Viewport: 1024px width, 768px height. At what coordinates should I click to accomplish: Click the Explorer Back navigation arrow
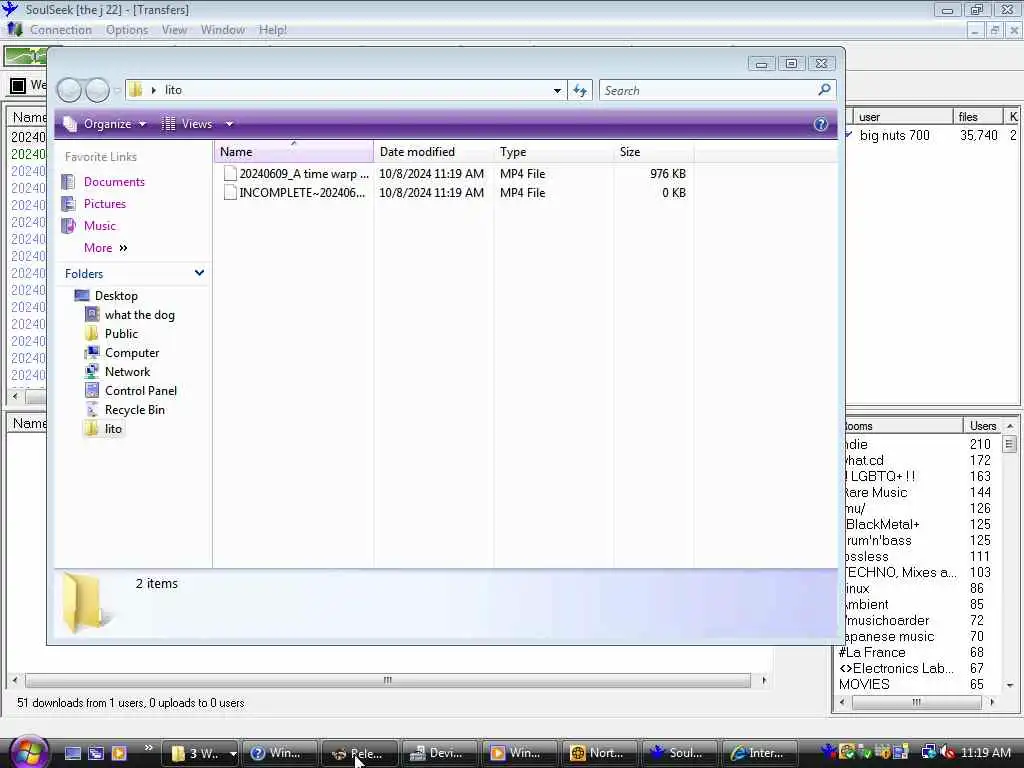pyautogui.click(x=69, y=90)
